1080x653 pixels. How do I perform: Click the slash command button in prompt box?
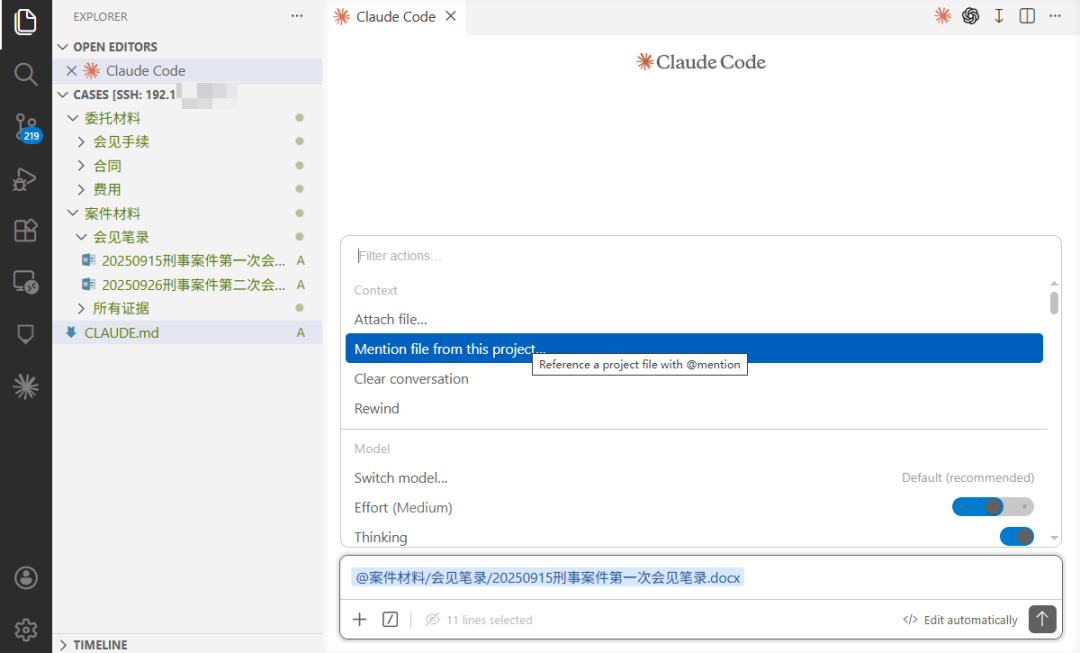[390, 619]
